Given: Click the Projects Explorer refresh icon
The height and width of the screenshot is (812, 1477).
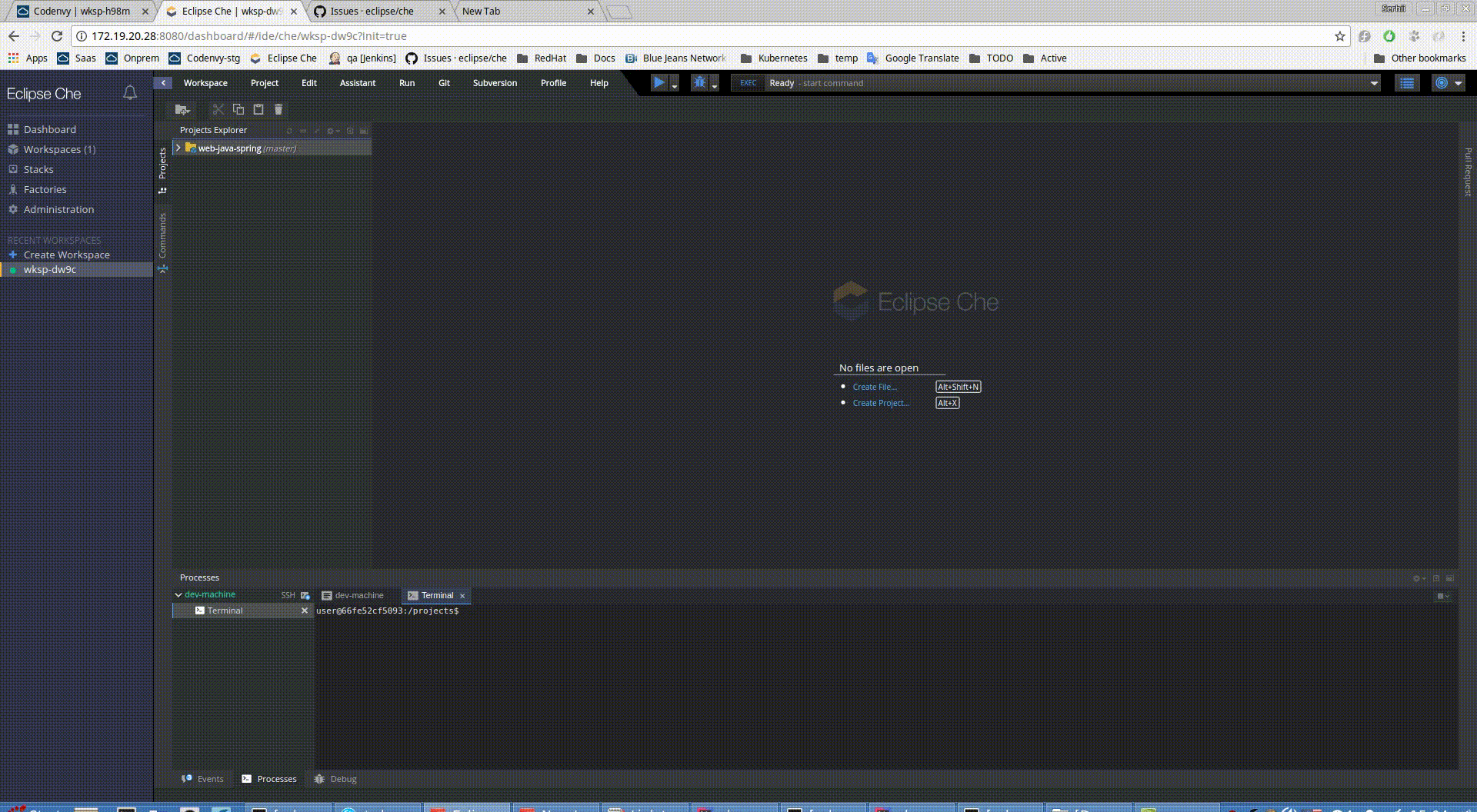Looking at the screenshot, I should point(289,131).
